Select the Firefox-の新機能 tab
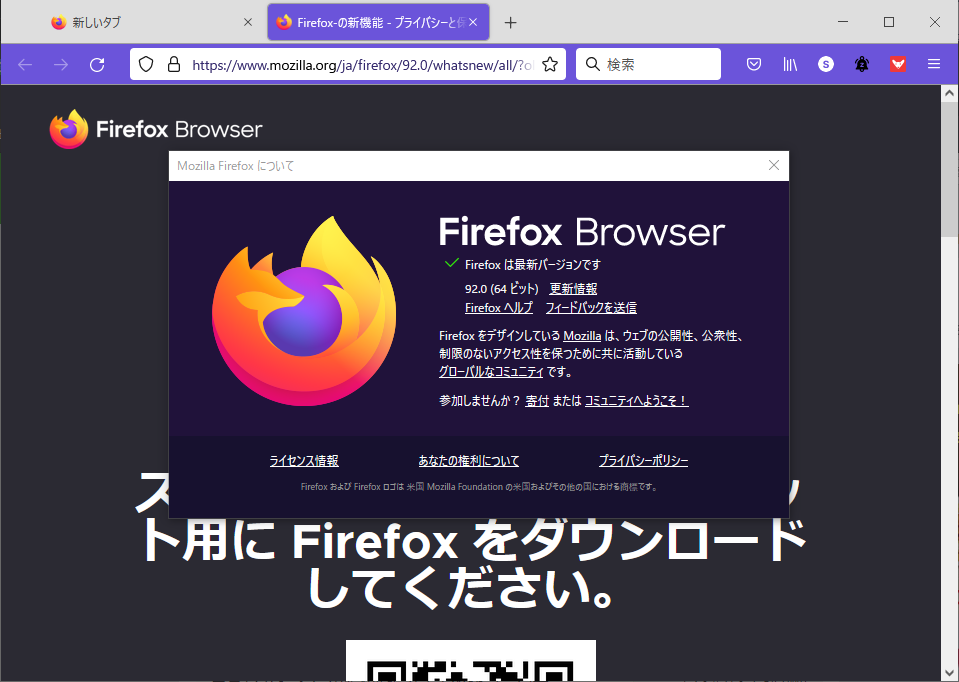959x682 pixels. (x=370, y=21)
